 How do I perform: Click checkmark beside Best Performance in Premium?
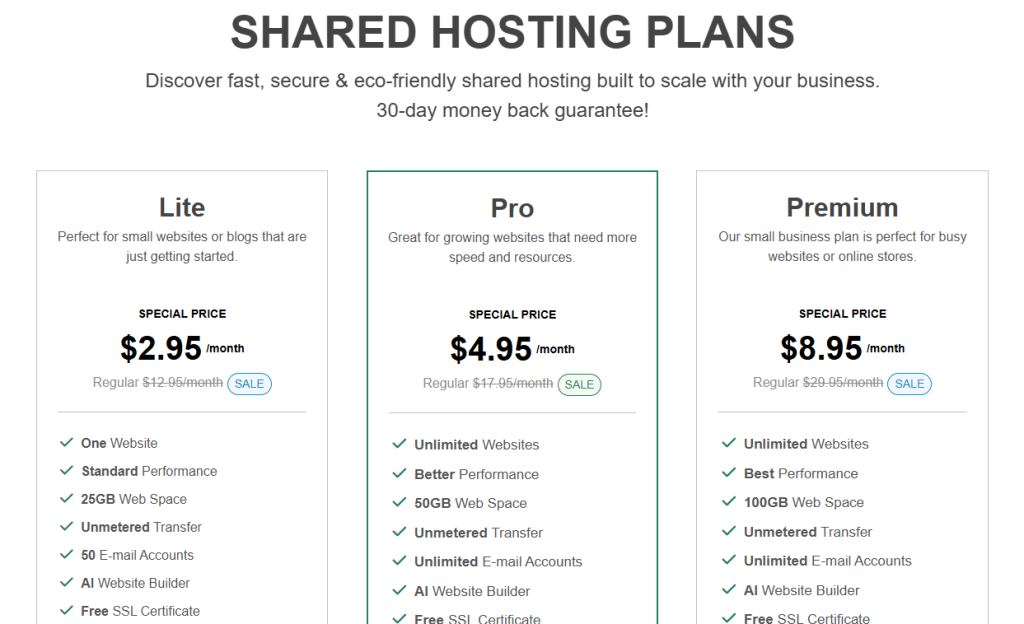(x=729, y=473)
